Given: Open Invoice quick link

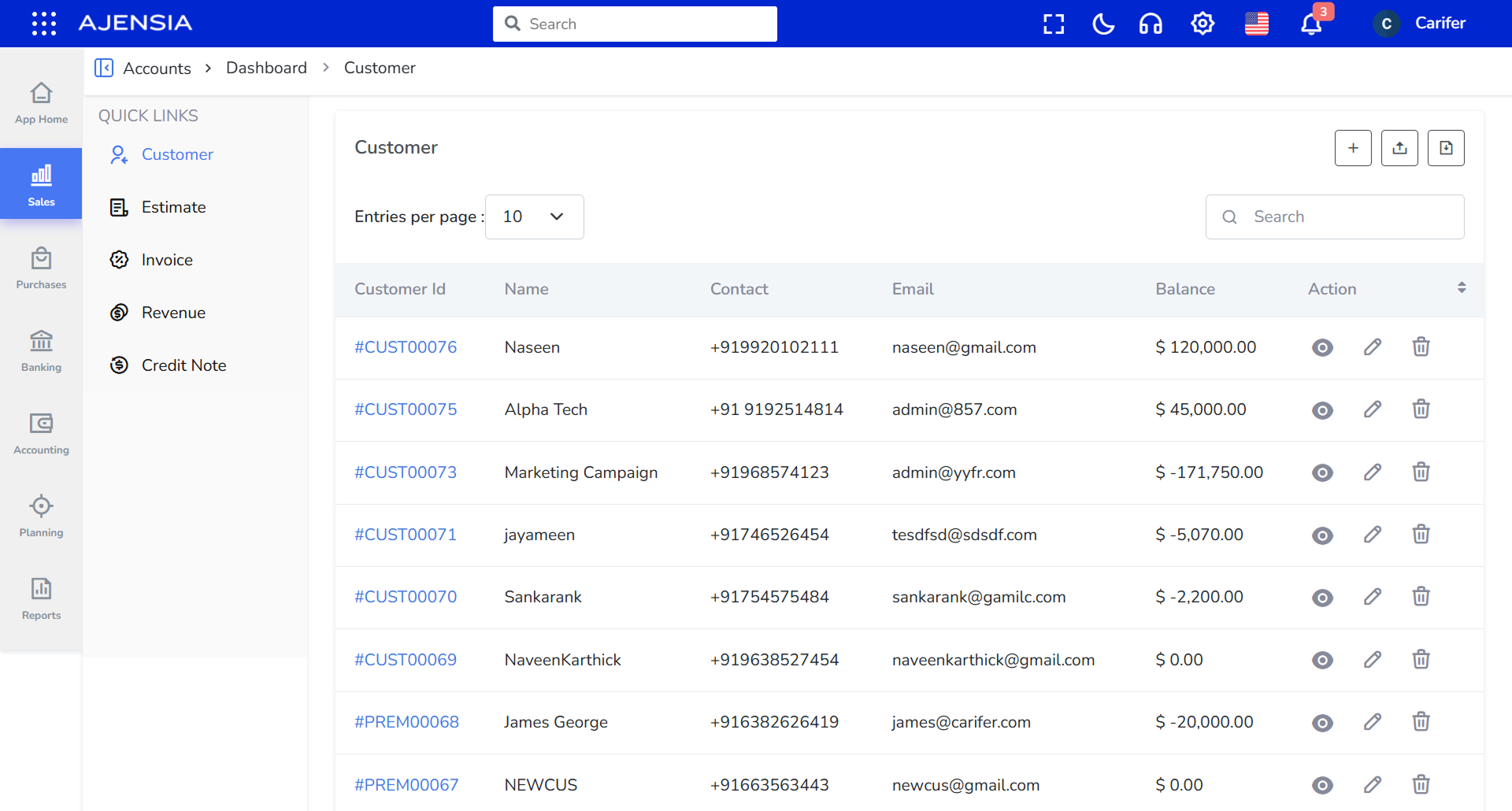Looking at the screenshot, I should click(167, 260).
